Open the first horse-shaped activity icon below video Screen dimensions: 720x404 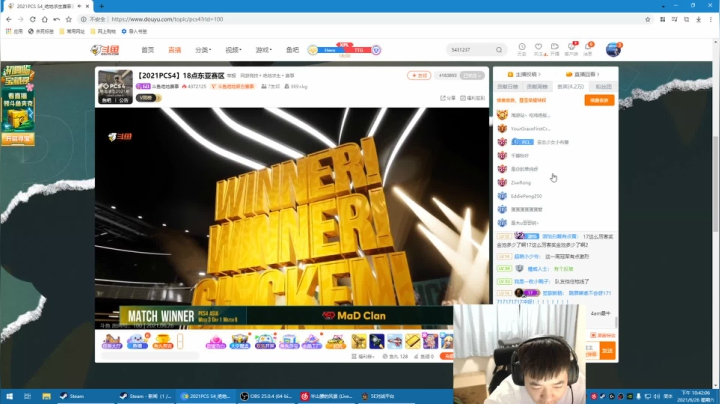(111, 341)
